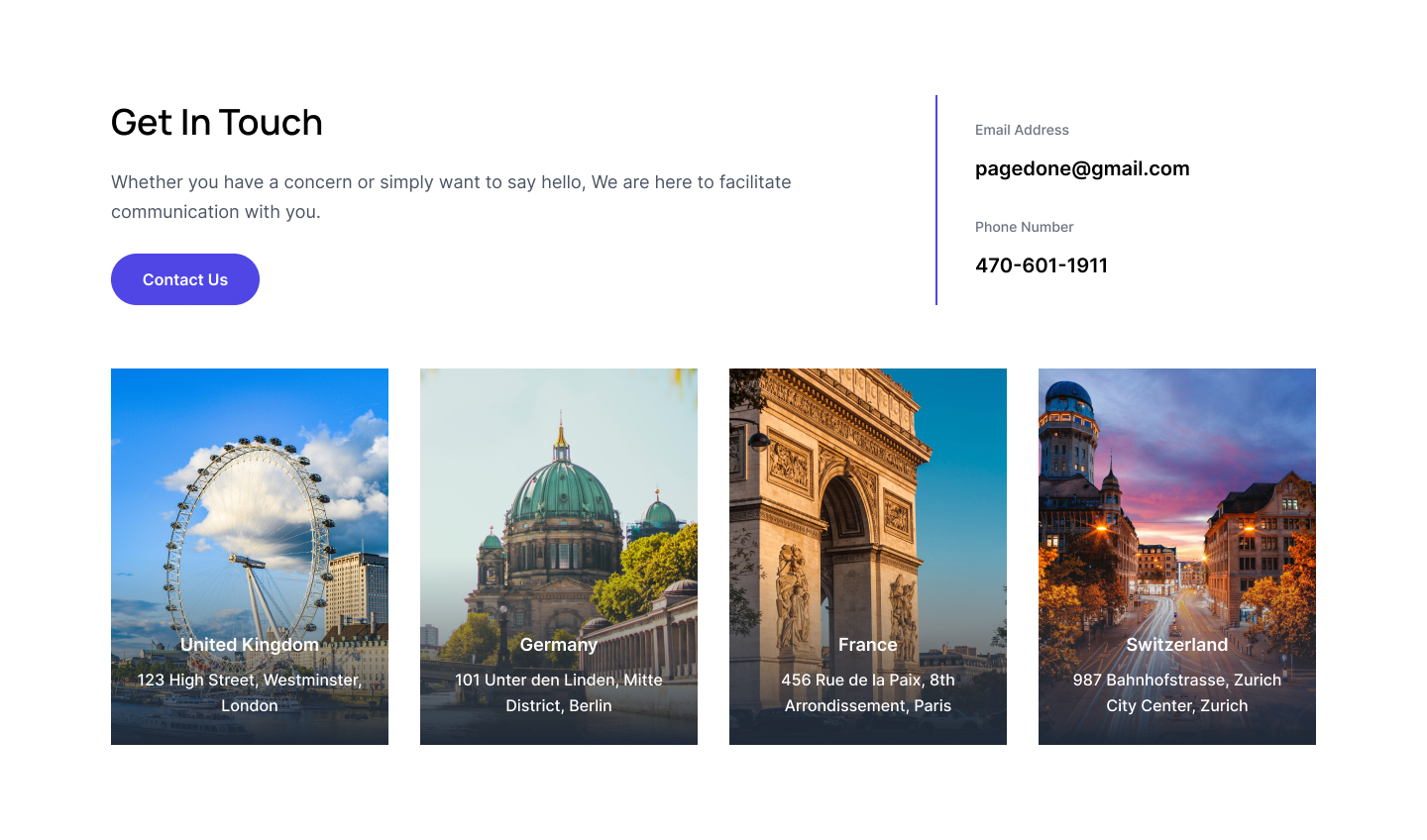Screen dimensions: 1427x840
Task: Click the pagedone@gmail.com email address
Action: click(1082, 168)
